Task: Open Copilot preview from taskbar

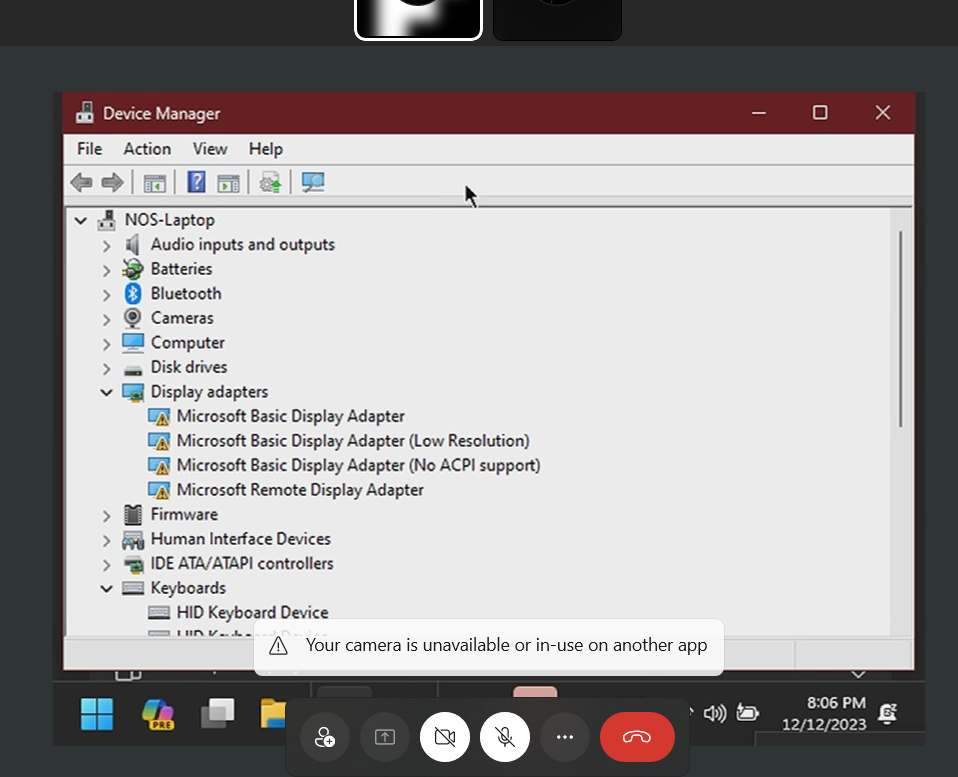Action: point(158,714)
